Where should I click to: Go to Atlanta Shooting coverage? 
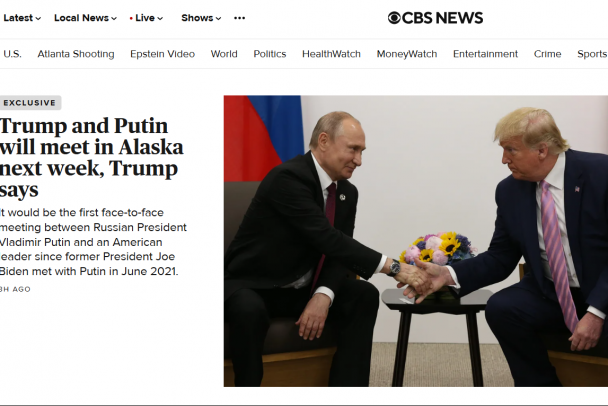point(76,54)
